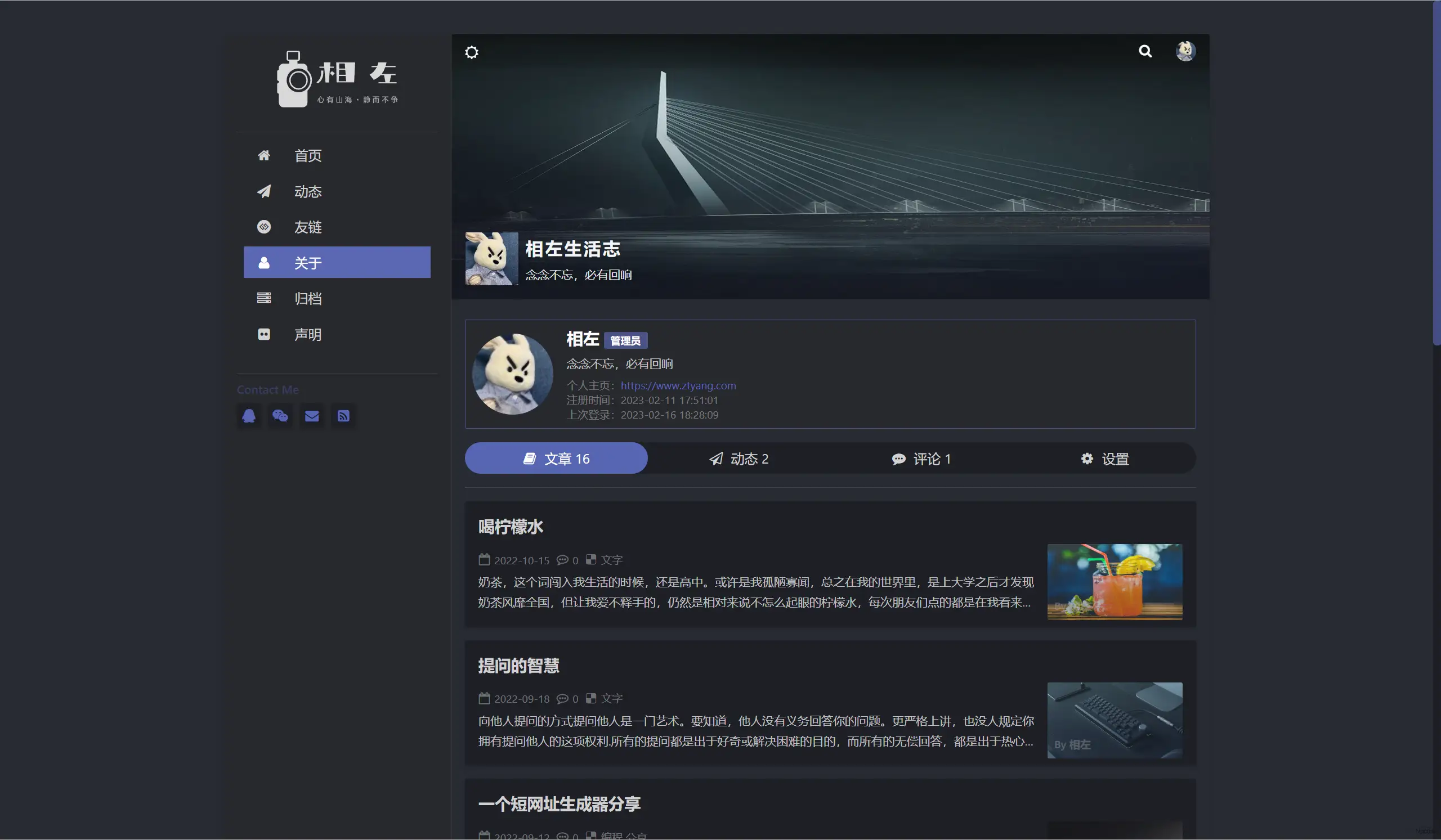Click the Contact Me heading
The height and width of the screenshot is (840, 1441).
click(x=267, y=390)
